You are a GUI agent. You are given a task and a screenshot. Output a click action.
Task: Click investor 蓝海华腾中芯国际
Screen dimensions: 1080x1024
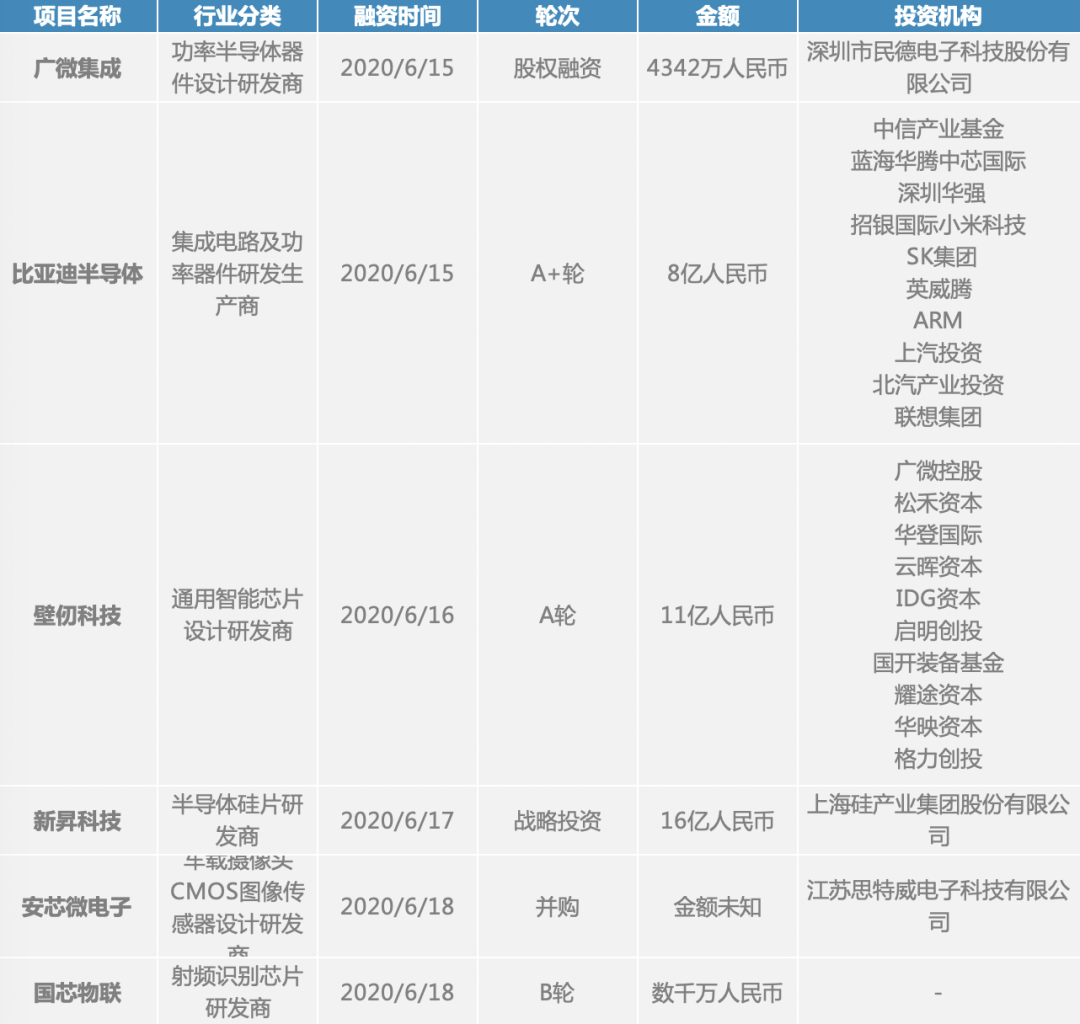click(x=939, y=160)
